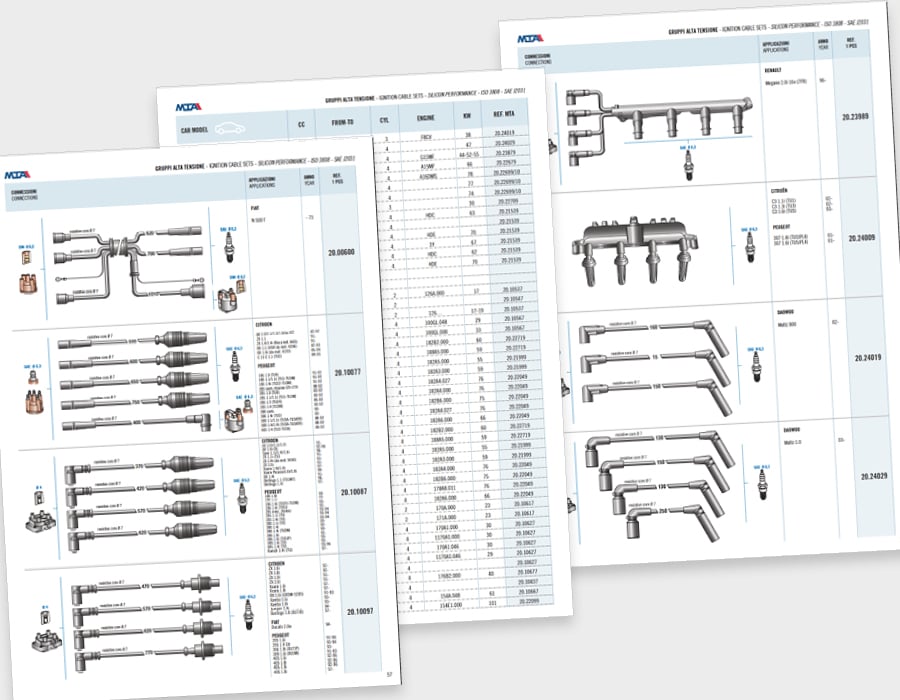The image size is (900, 700).
Task: Click the CYL column header
Action: pos(385,120)
